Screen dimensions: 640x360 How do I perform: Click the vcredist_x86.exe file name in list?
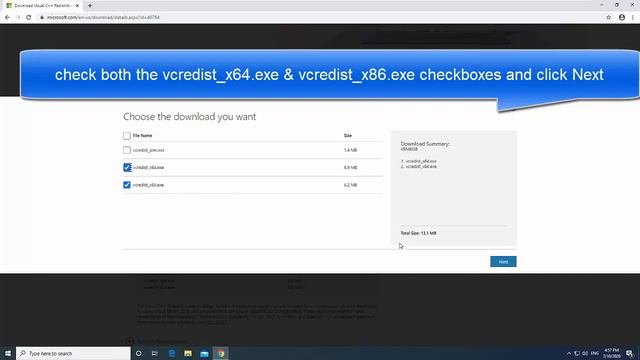149,185
